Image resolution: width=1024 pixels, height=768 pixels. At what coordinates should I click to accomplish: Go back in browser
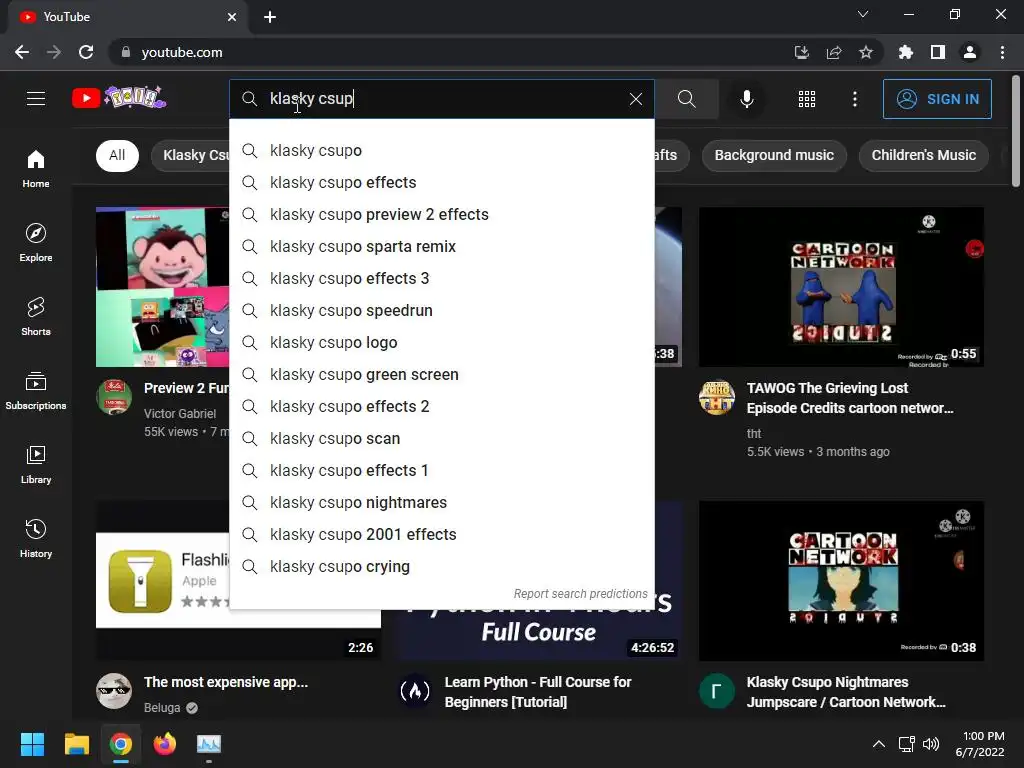tap(22, 52)
